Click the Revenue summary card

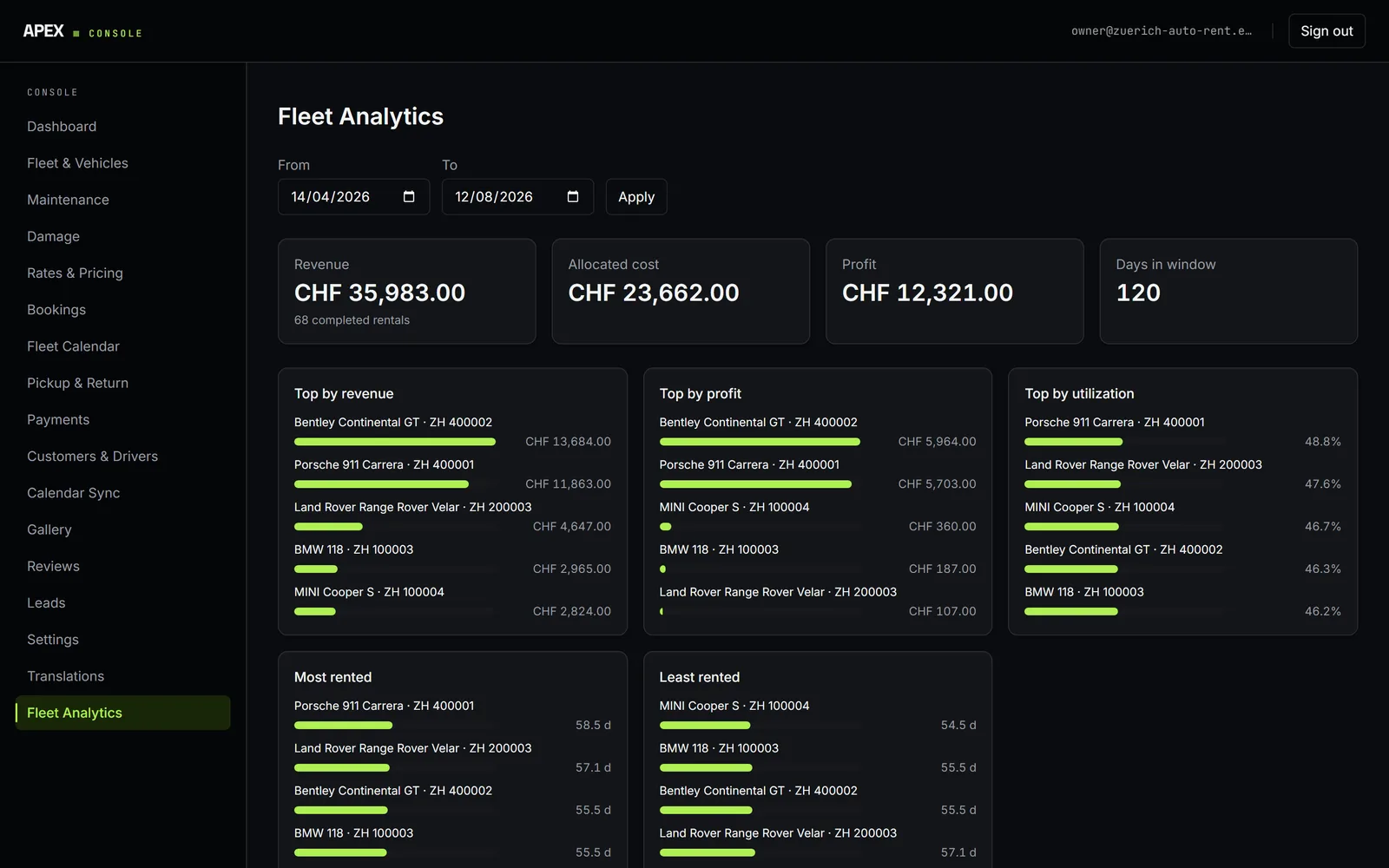pos(406,292)
